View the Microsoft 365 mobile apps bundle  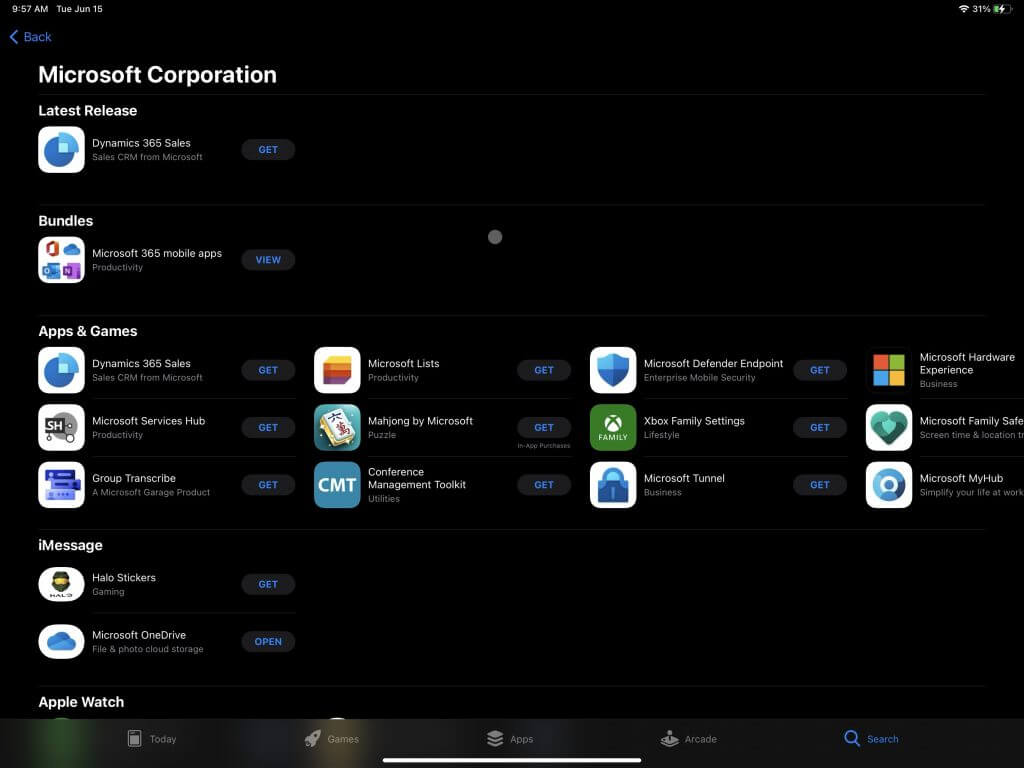(268, 260)
